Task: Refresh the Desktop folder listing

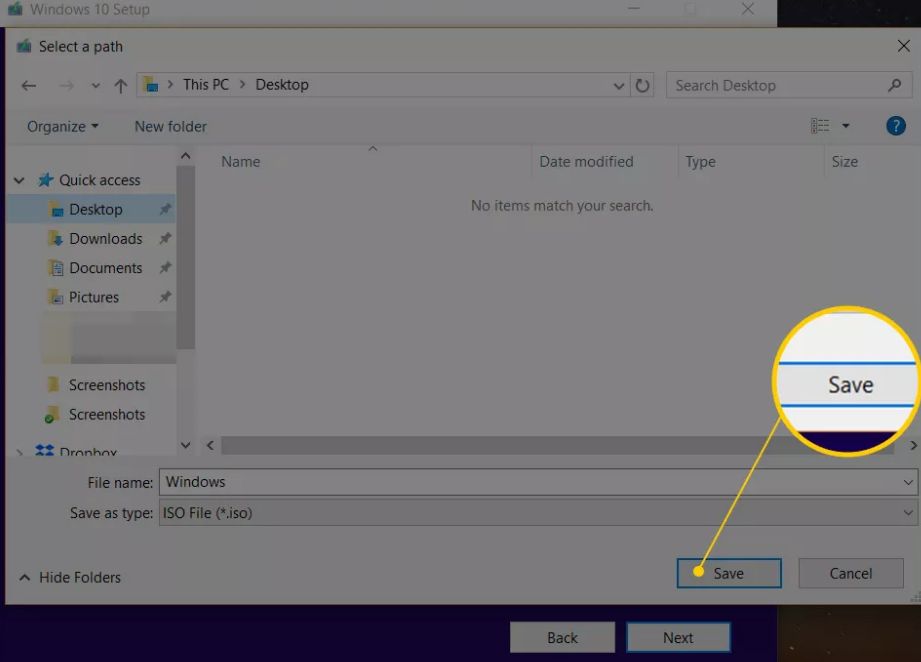Action: coord(643,86)
